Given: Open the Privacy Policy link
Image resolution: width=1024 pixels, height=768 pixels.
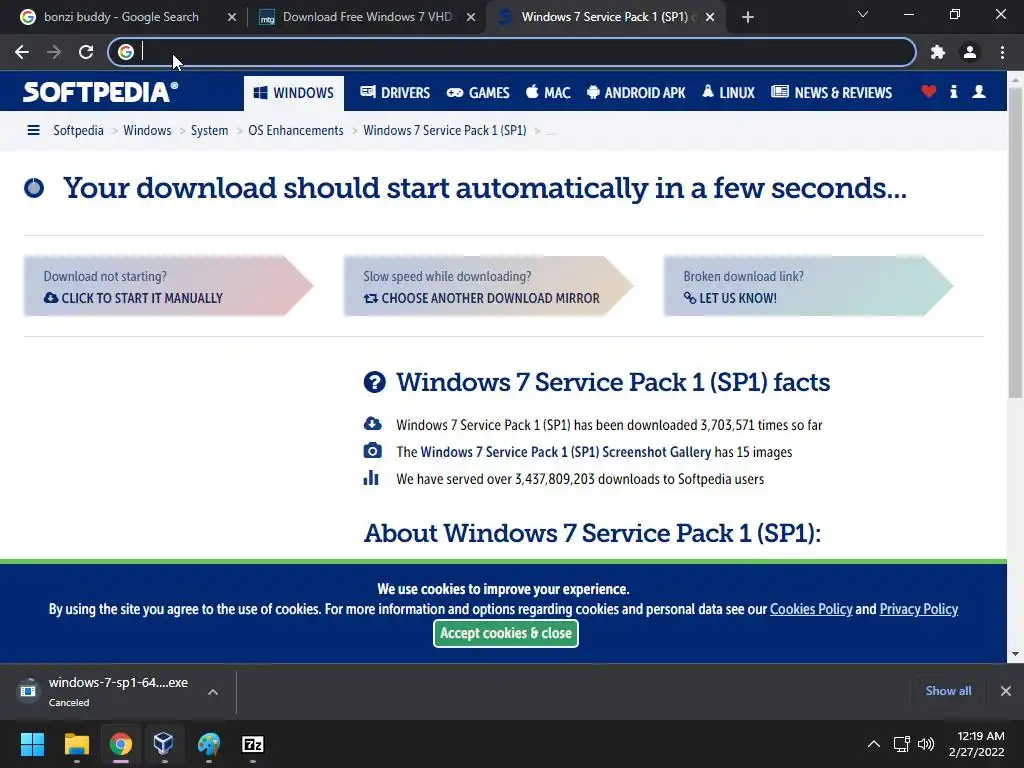Looking at the screenshot, I should pos(918,609).
